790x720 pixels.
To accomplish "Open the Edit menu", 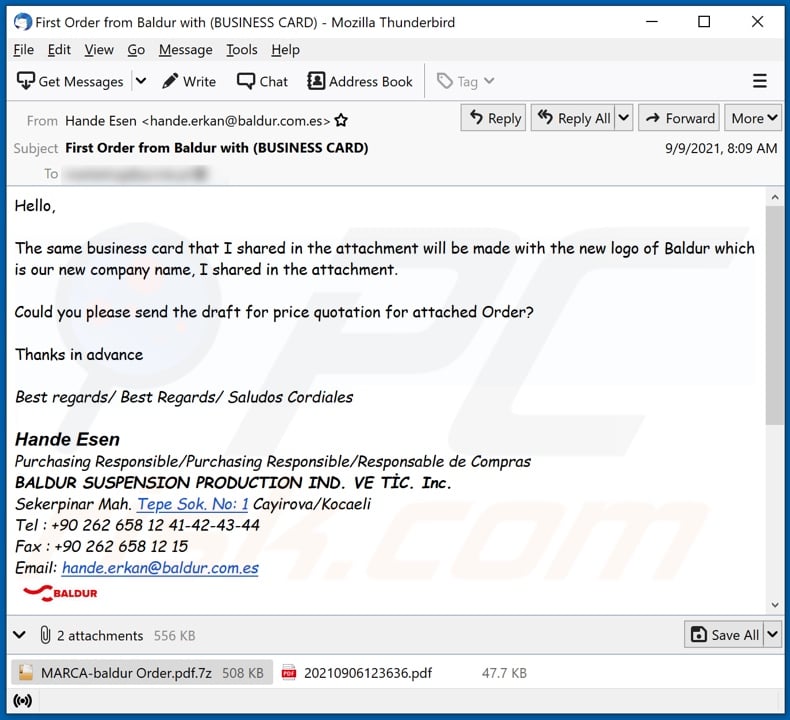I will [x=59, y=50].
